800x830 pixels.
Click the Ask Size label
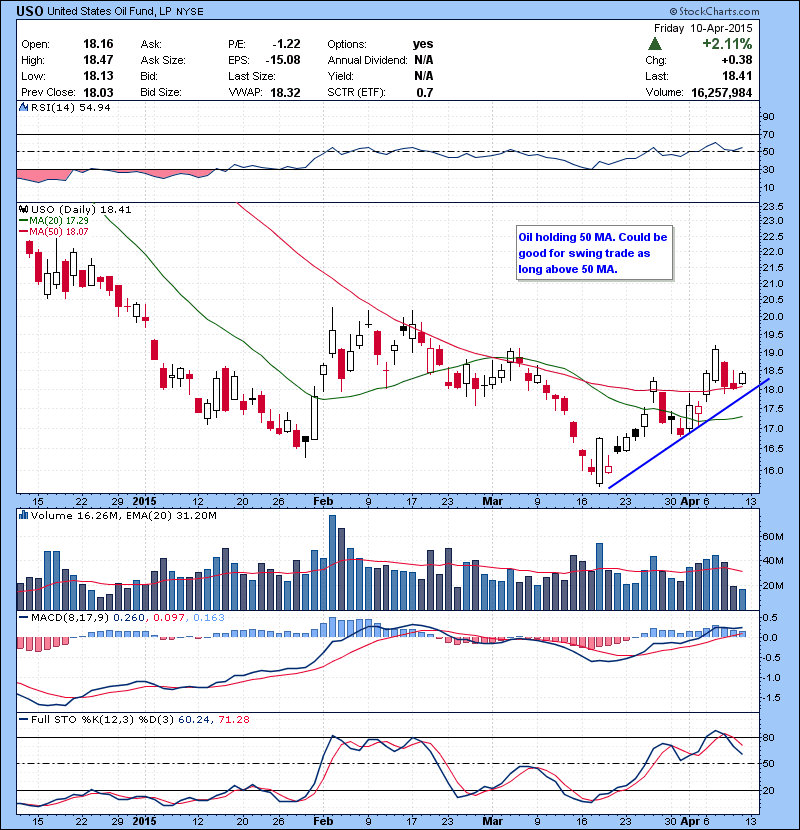pos(163,60)
